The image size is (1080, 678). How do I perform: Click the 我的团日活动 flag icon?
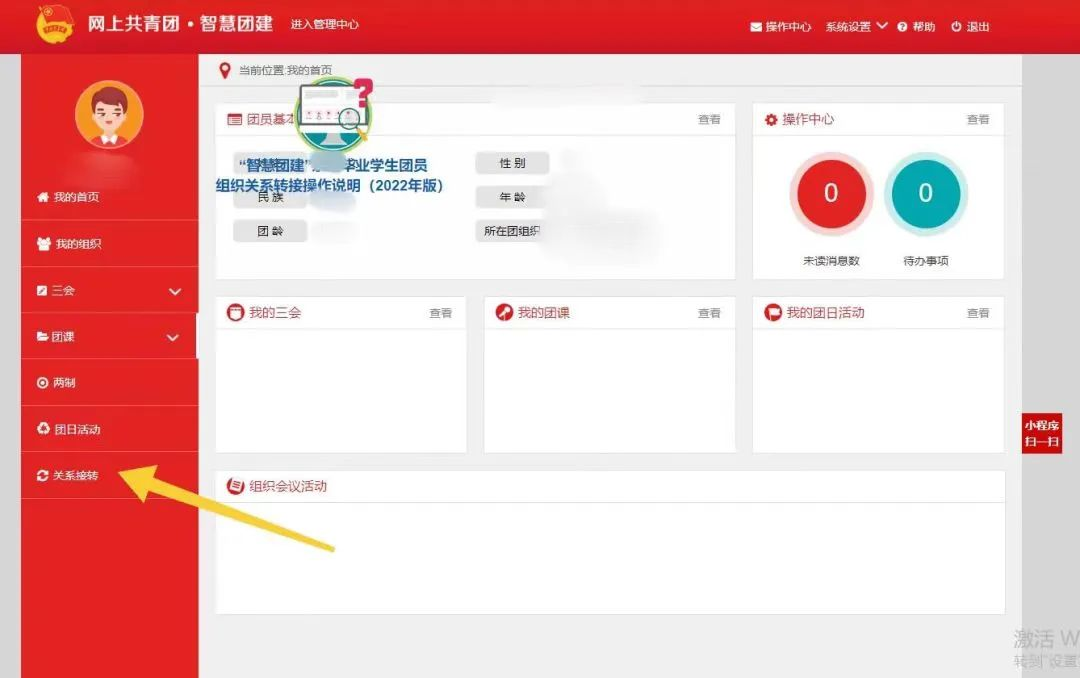click(773, 313)
